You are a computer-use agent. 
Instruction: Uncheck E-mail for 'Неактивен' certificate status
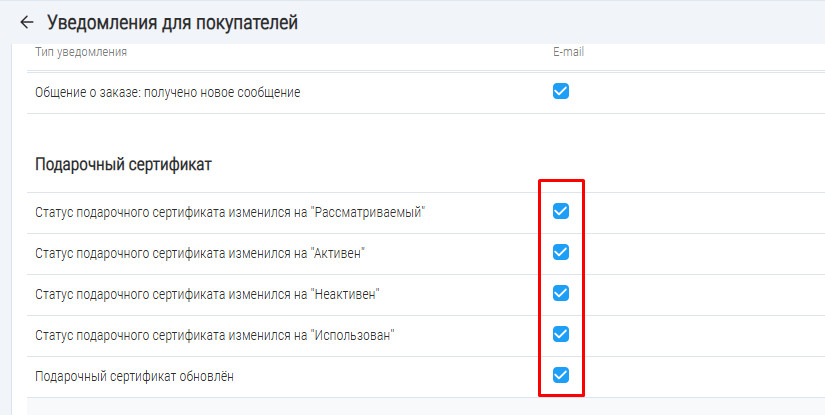click(x=561, y=293)
